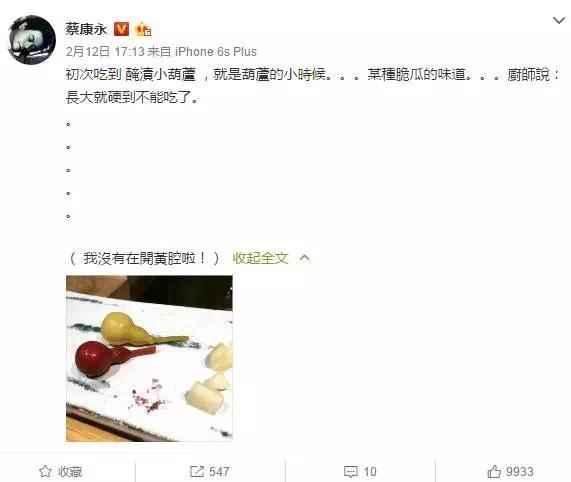Open the post options chevron menu
Screen dimensions: 571x482
[559, 20]
